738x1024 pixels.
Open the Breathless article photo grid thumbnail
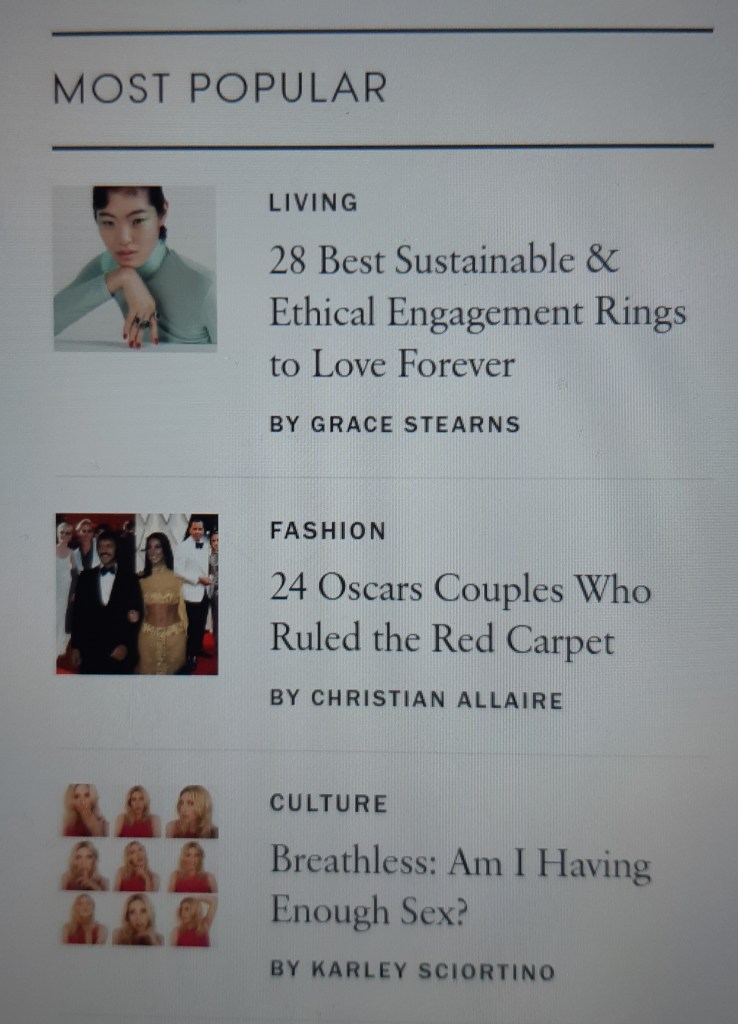point(139,865)
